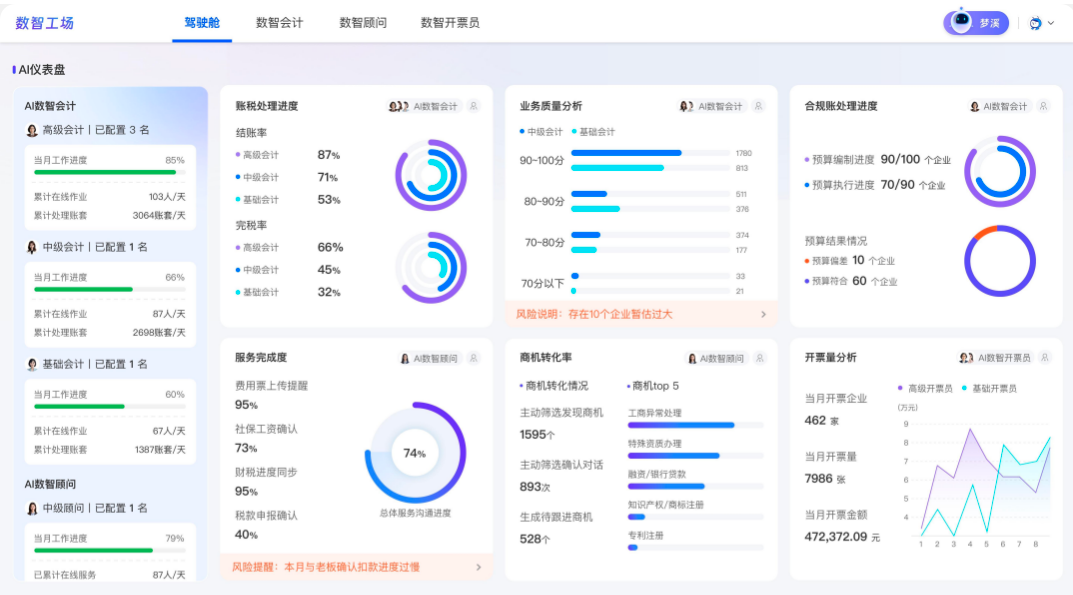Click the user icon in 商机转化率 card
Image resolution: width=1073 pixels, height=595 pixels.
[758, 358]
